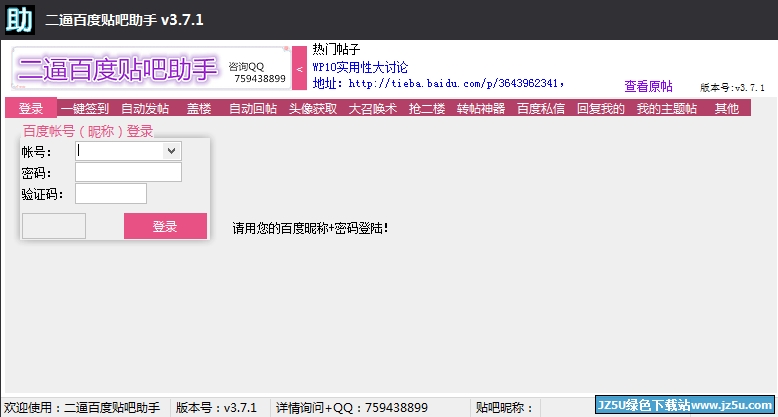Open the 转帖神器 tab
This screenshot has width=778, height=417.
tap(481, 108)
